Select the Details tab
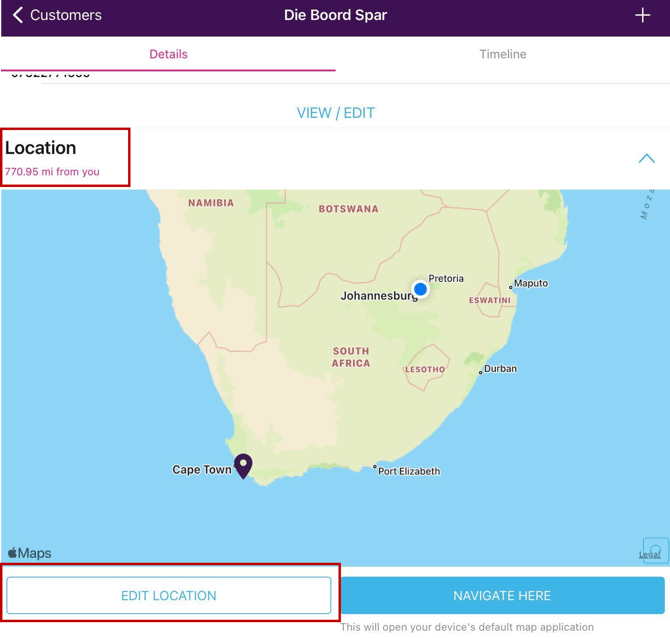This screenshot has width=670, height=638. click(x=168, y=54)
